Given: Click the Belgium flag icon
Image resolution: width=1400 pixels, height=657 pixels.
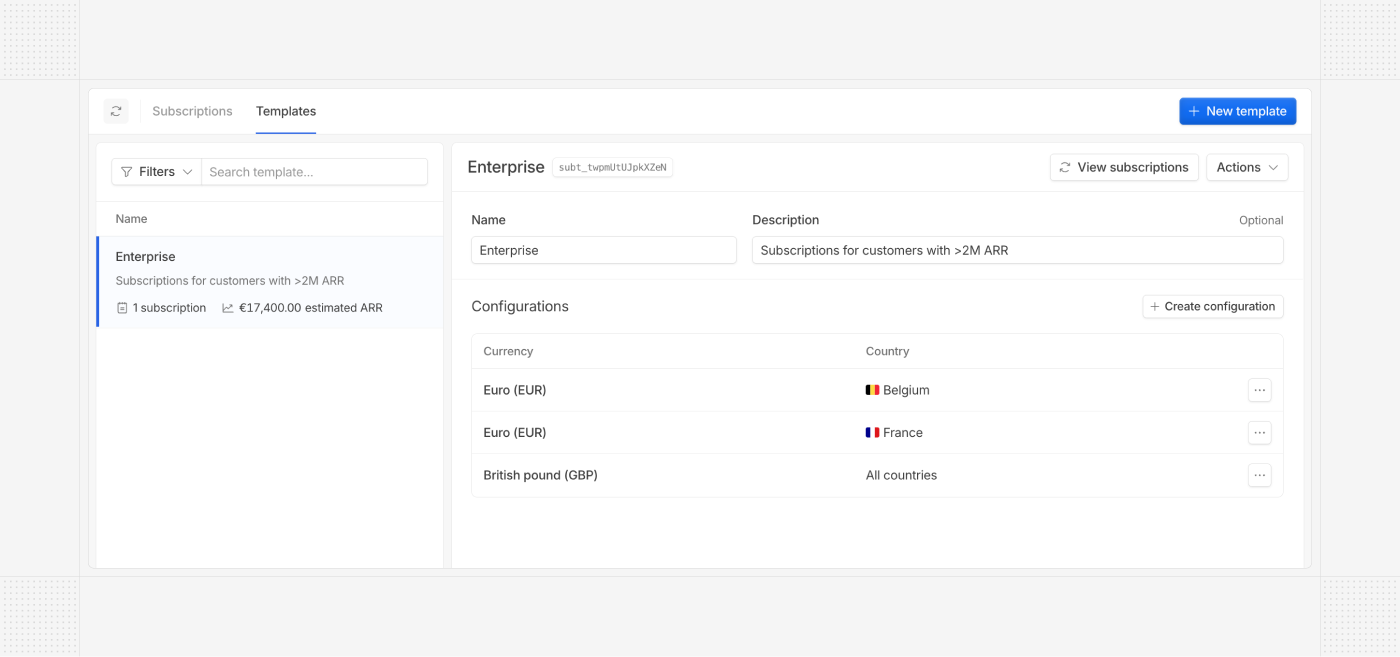Looking at the screenshot, I should 872,390.
